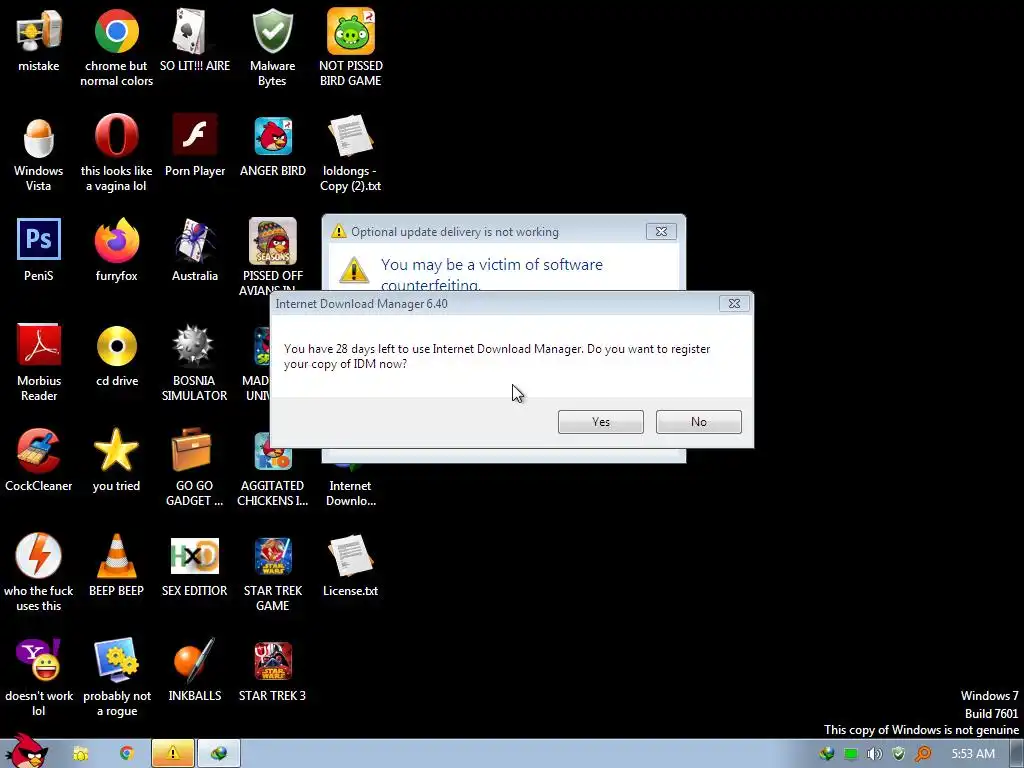1024x768 pixels.
Task: Select the License.txt file icon
Action: [351, 566]
